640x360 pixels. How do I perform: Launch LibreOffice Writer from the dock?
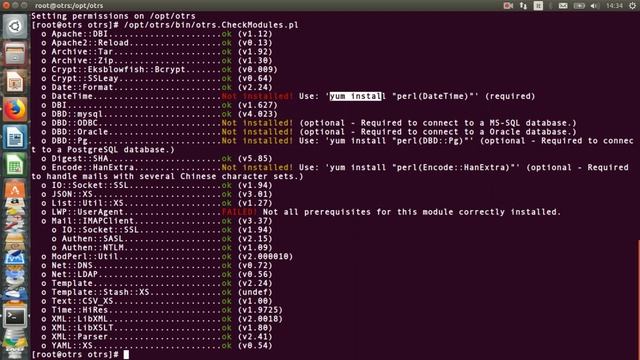[x=15, y=137]
